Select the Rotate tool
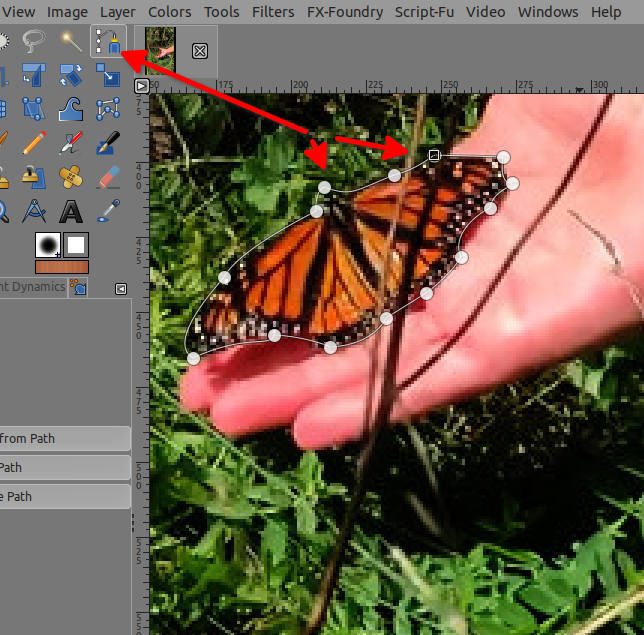Image resolution: width=644 pixels, height=635 pixels. pyautogui.click(x=71, y=75)
